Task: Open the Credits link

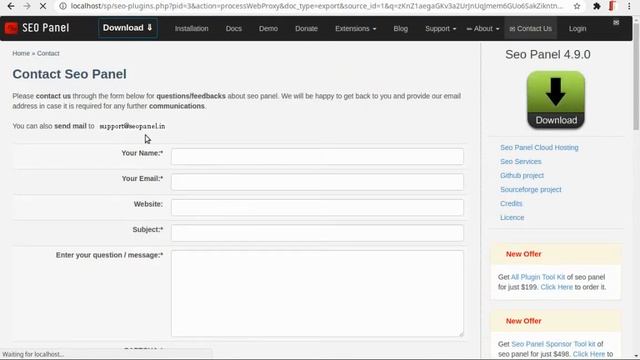Action: pos(511,203)
